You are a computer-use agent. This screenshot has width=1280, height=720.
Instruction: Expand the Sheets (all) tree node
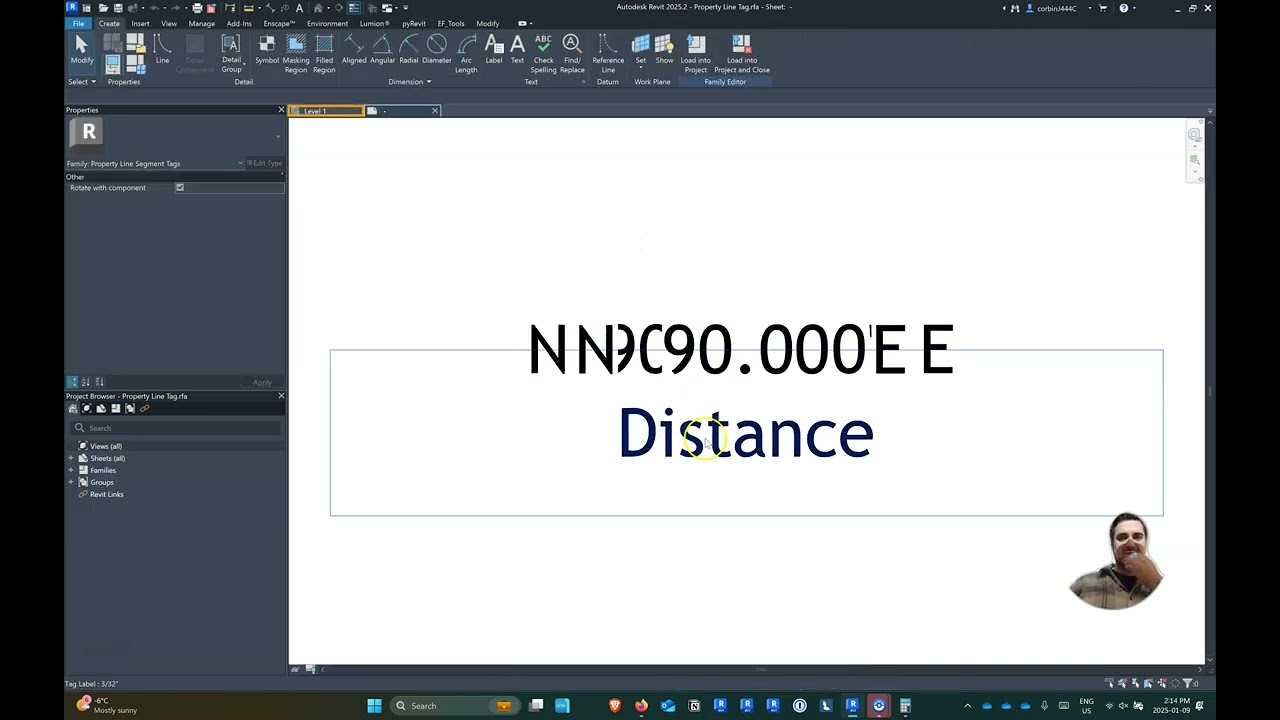click(71, 458)
